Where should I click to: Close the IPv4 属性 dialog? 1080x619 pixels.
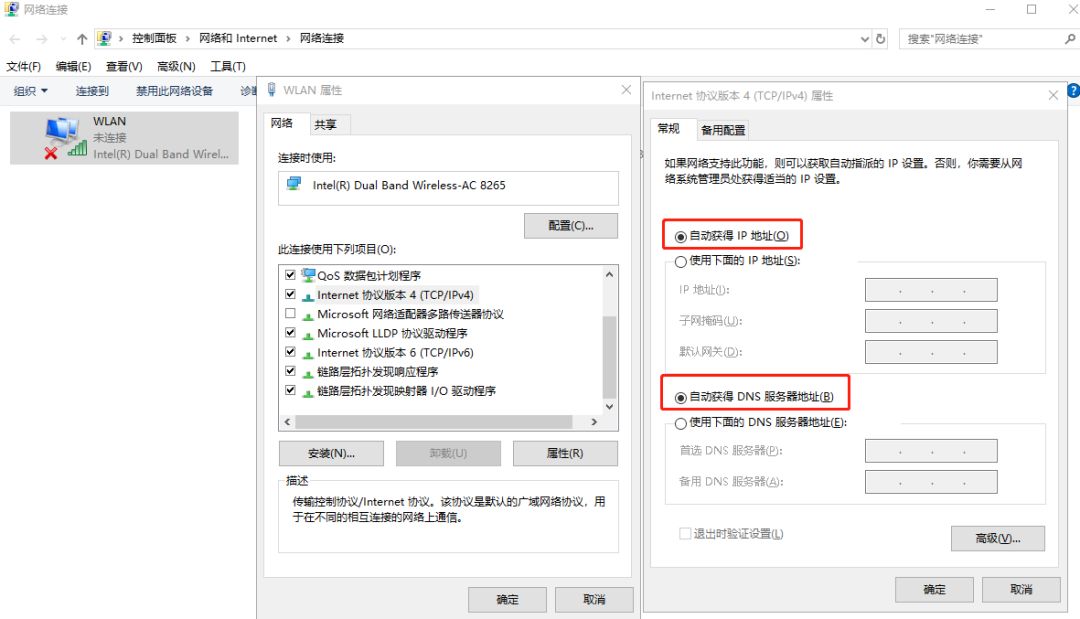coord(1052,95)
